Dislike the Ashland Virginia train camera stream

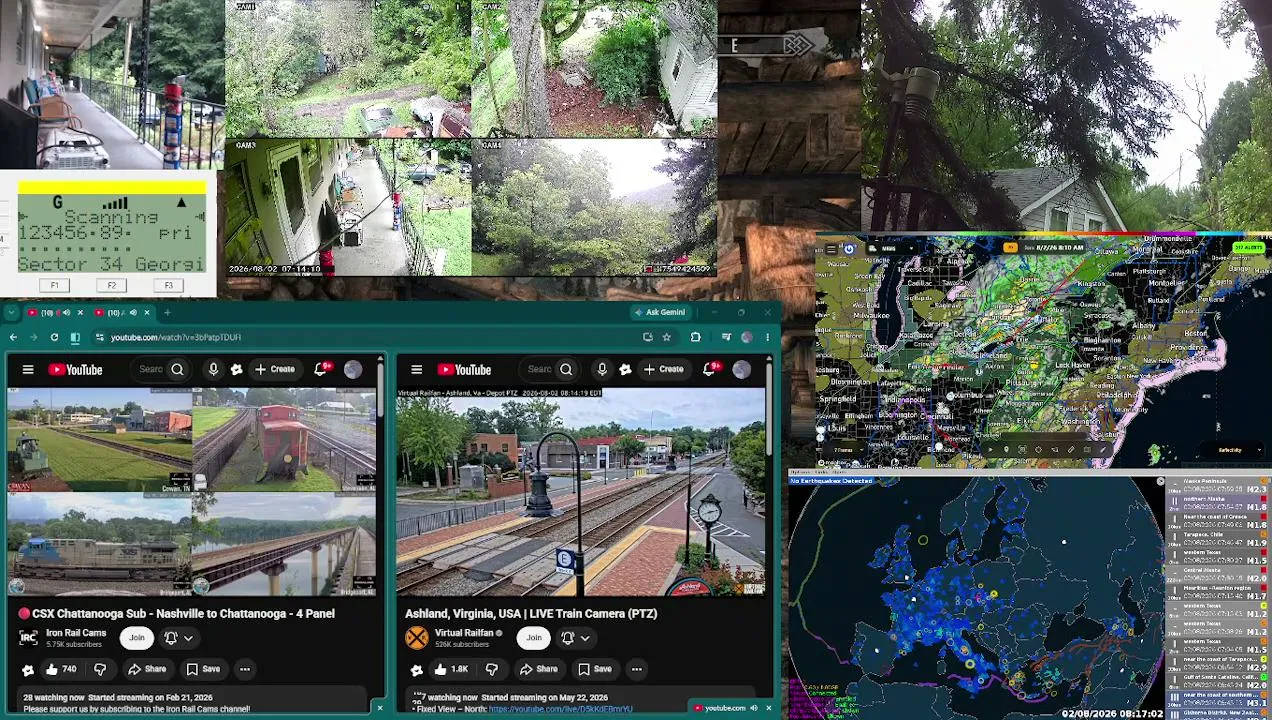(491, 669)
